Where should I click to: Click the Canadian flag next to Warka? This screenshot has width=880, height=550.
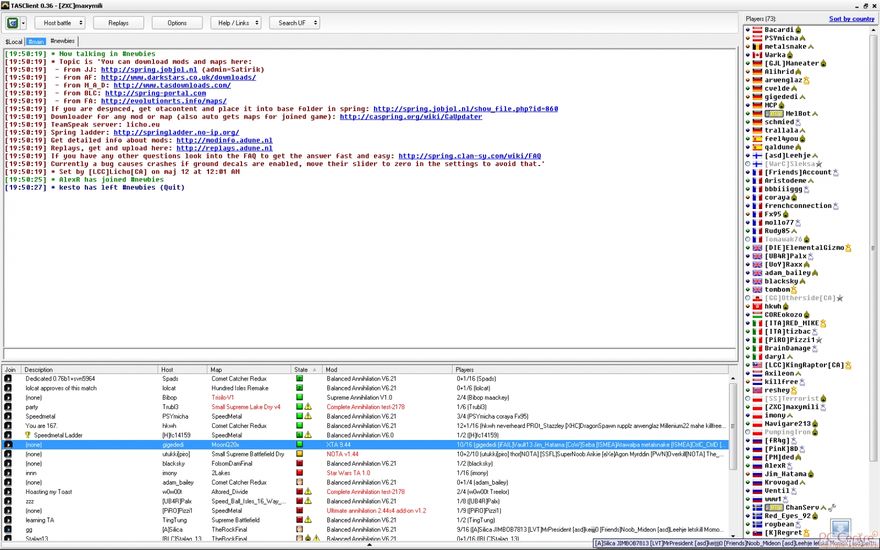757,54
